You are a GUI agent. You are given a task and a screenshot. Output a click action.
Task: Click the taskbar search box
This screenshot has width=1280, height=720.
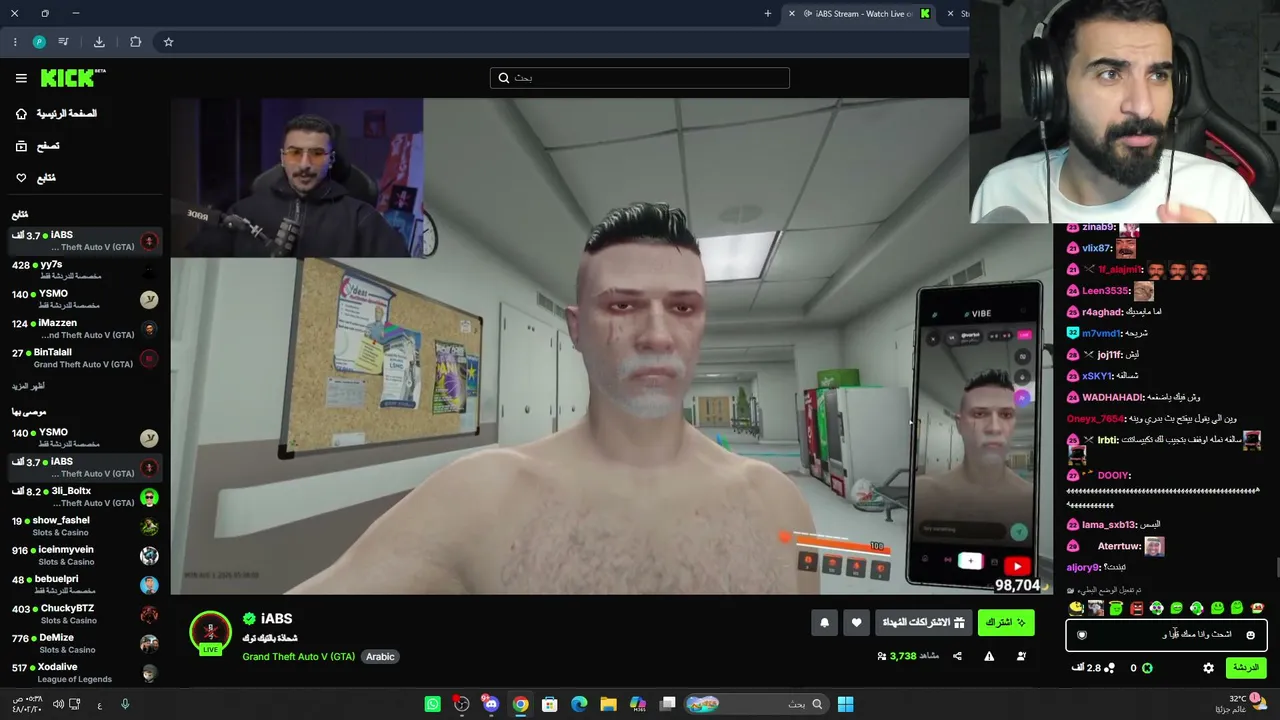coord(757,704)
